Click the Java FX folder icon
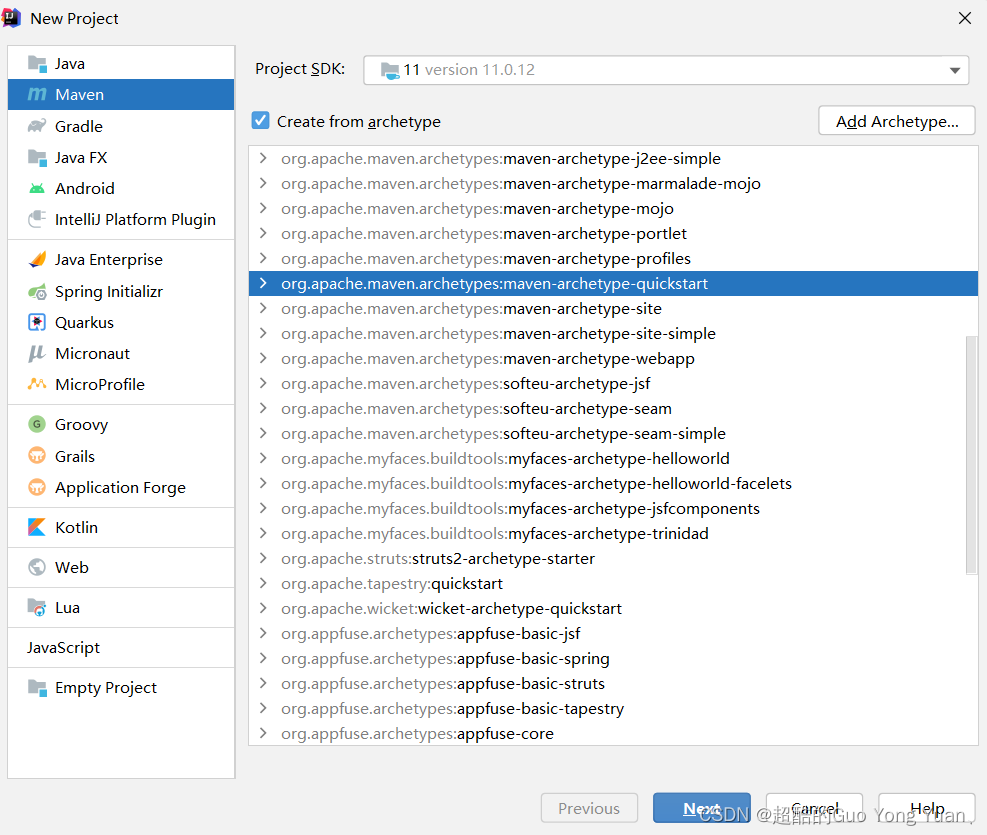This screenshot has width=987, height=835. tap(37, 157)
